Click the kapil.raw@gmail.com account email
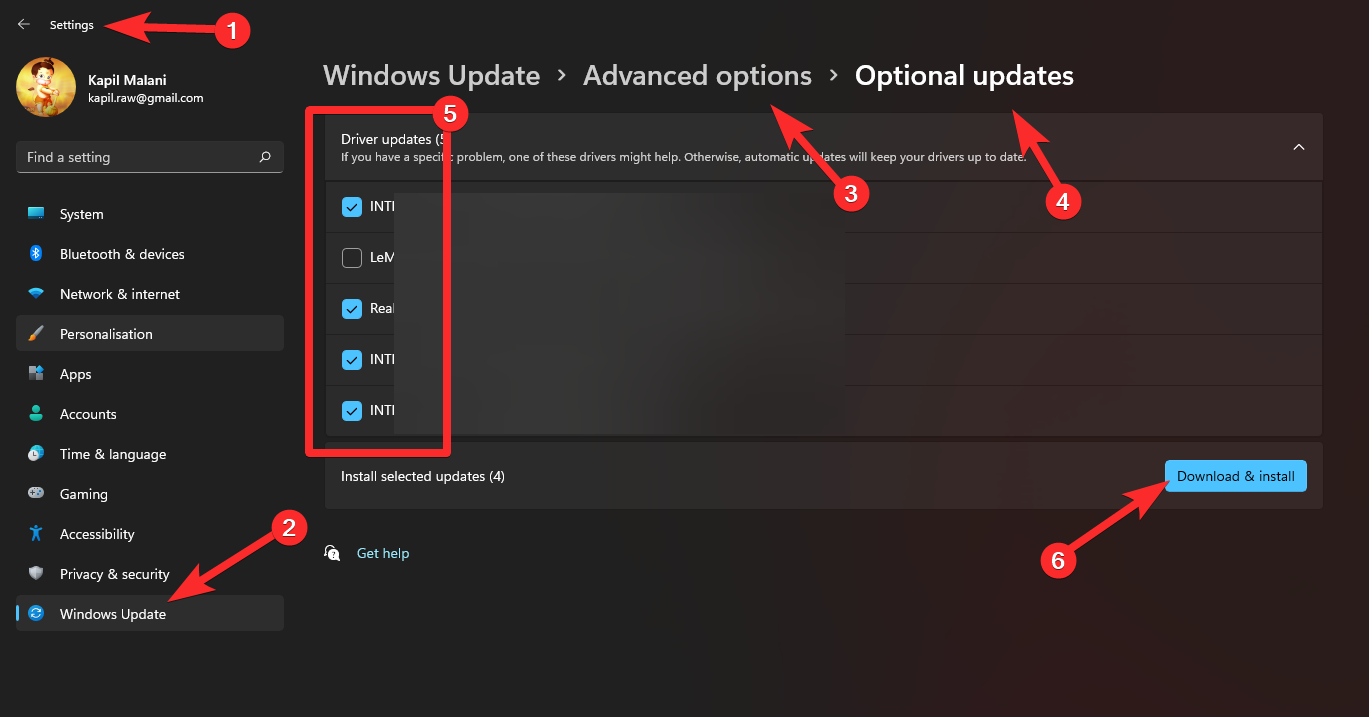This screenshot has height=717, width=1369. [x=146, y=98]
